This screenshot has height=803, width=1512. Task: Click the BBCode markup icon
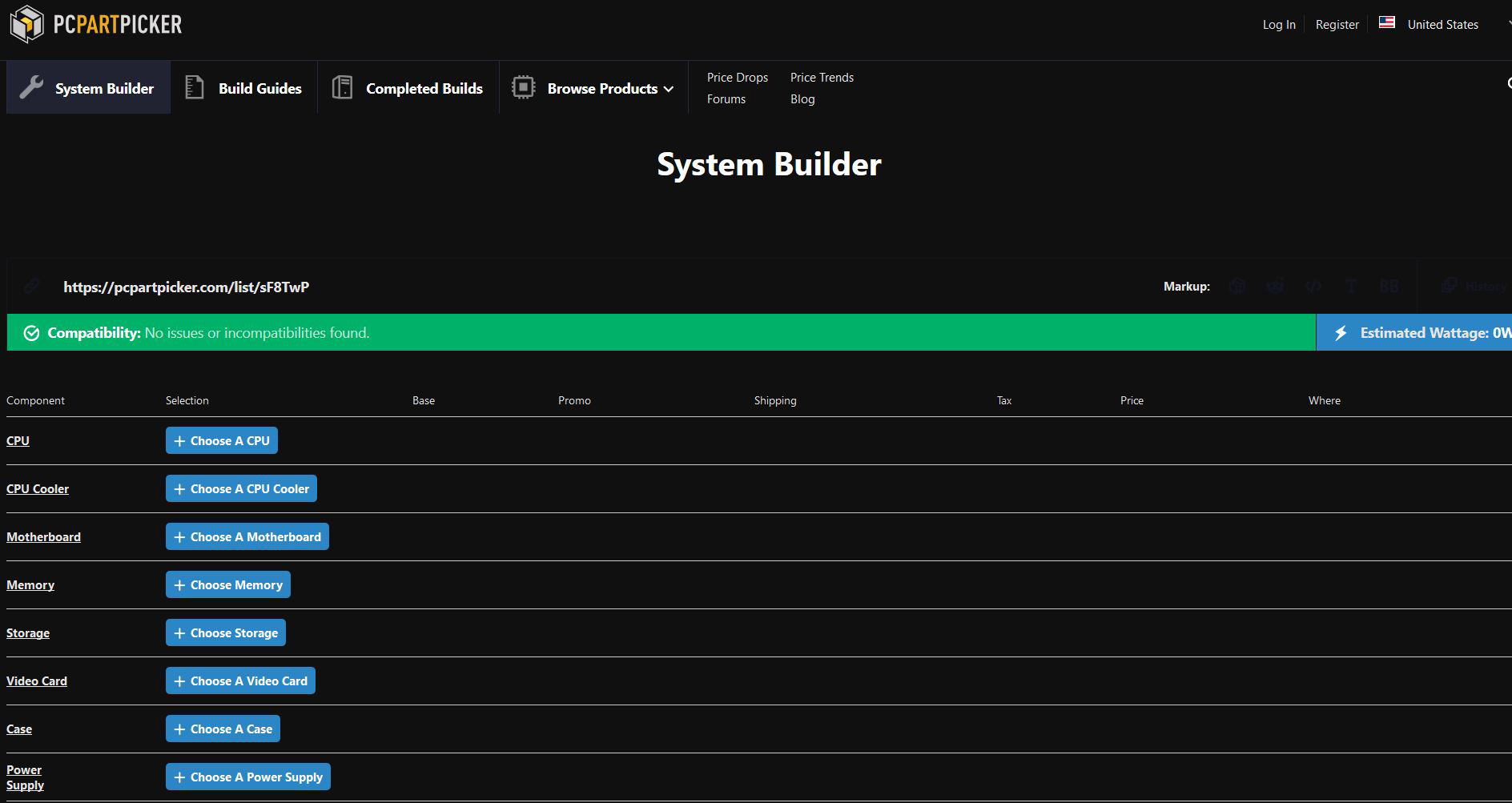point(1389,286)
